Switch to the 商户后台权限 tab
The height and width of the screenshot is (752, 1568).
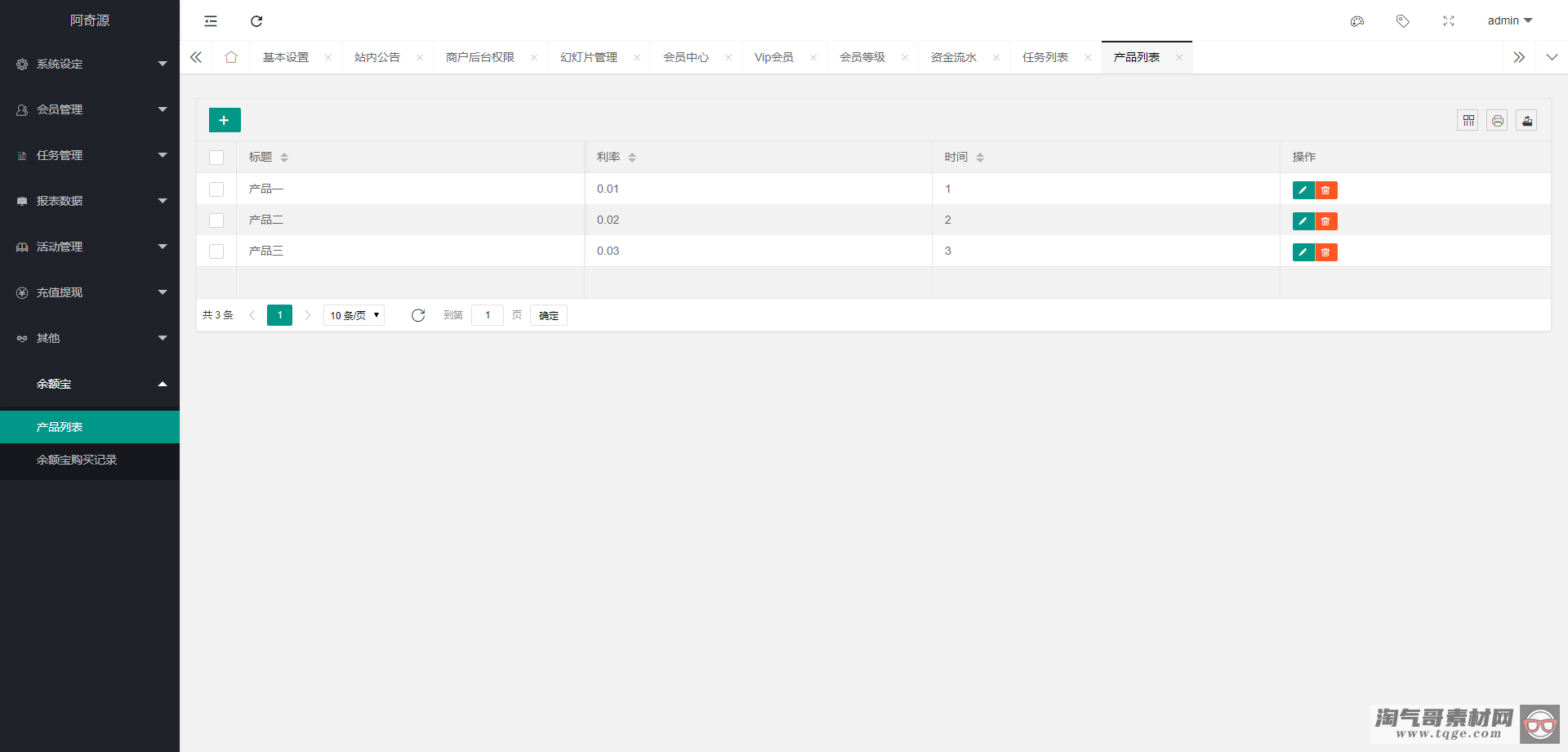pyautogui.click(x=480, y=57)
